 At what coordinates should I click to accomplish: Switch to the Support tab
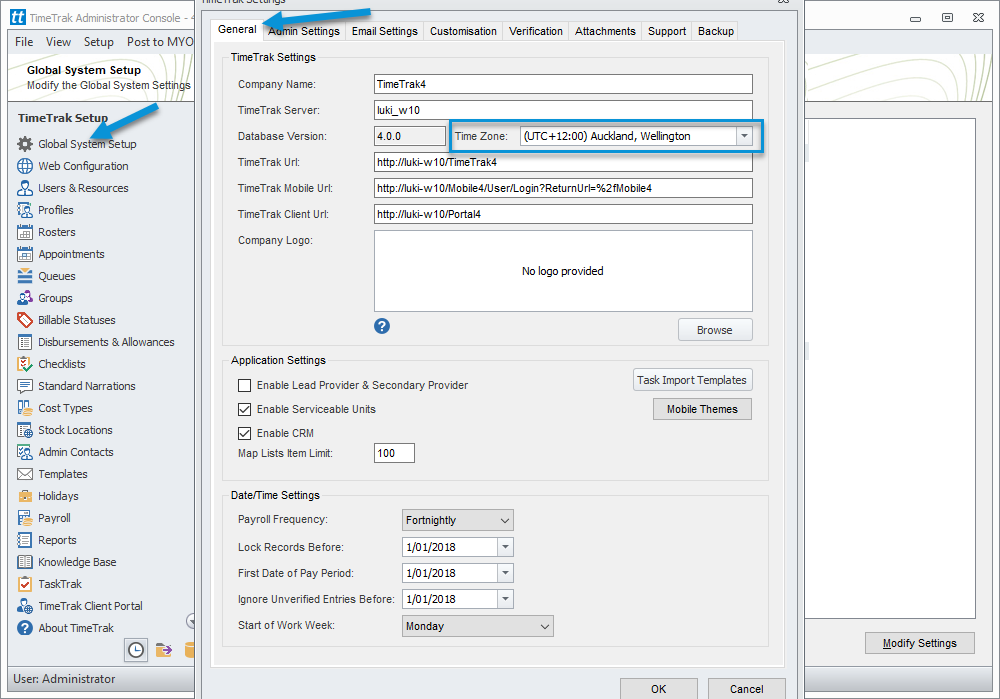[667, 31]
